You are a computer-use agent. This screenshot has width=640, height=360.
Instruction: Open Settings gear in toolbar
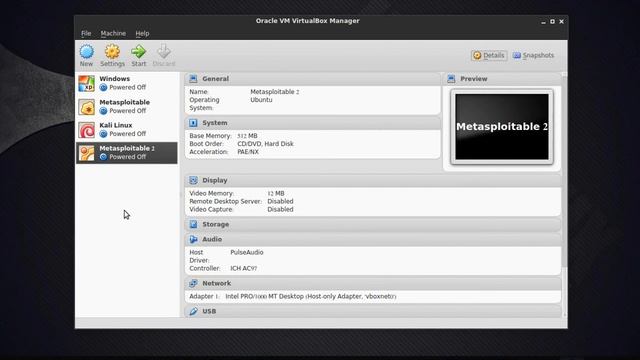tap(112, 52)
